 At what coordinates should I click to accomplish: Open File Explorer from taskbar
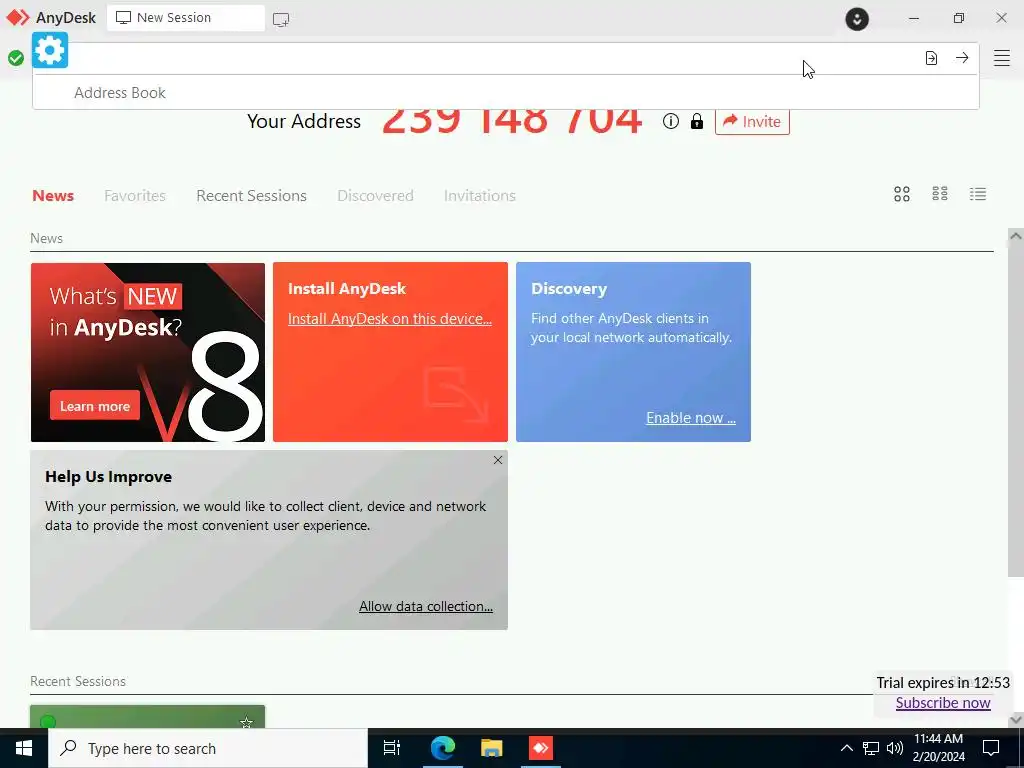point(491,748)
